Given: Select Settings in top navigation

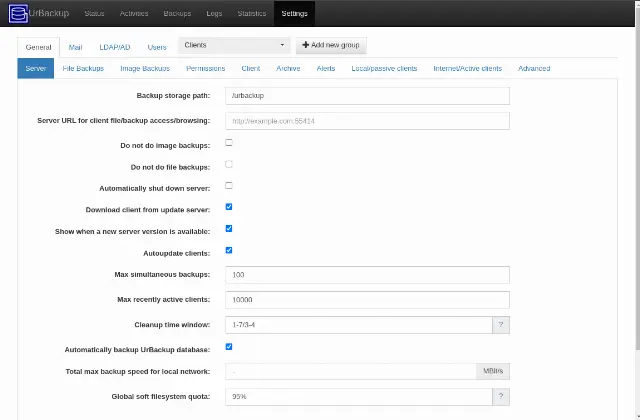Looking at the screenshot, I should [294, 13].
